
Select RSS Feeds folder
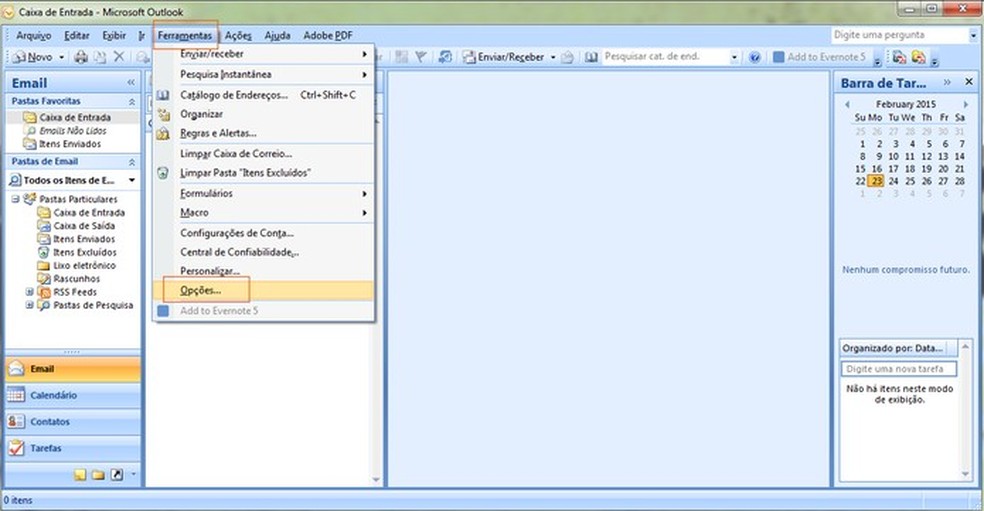tap(67, 292)
